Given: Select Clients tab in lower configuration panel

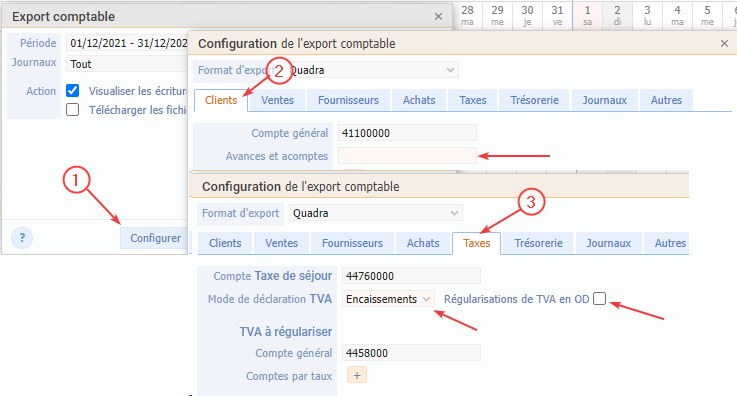Looking at the screenshot, I should click(x=225, y=243).
